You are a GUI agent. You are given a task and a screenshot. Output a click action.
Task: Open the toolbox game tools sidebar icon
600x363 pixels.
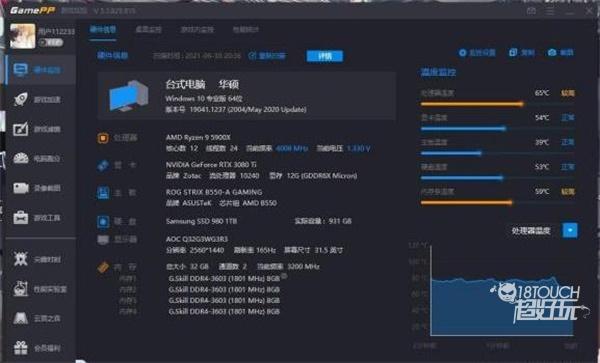point(21,218)
